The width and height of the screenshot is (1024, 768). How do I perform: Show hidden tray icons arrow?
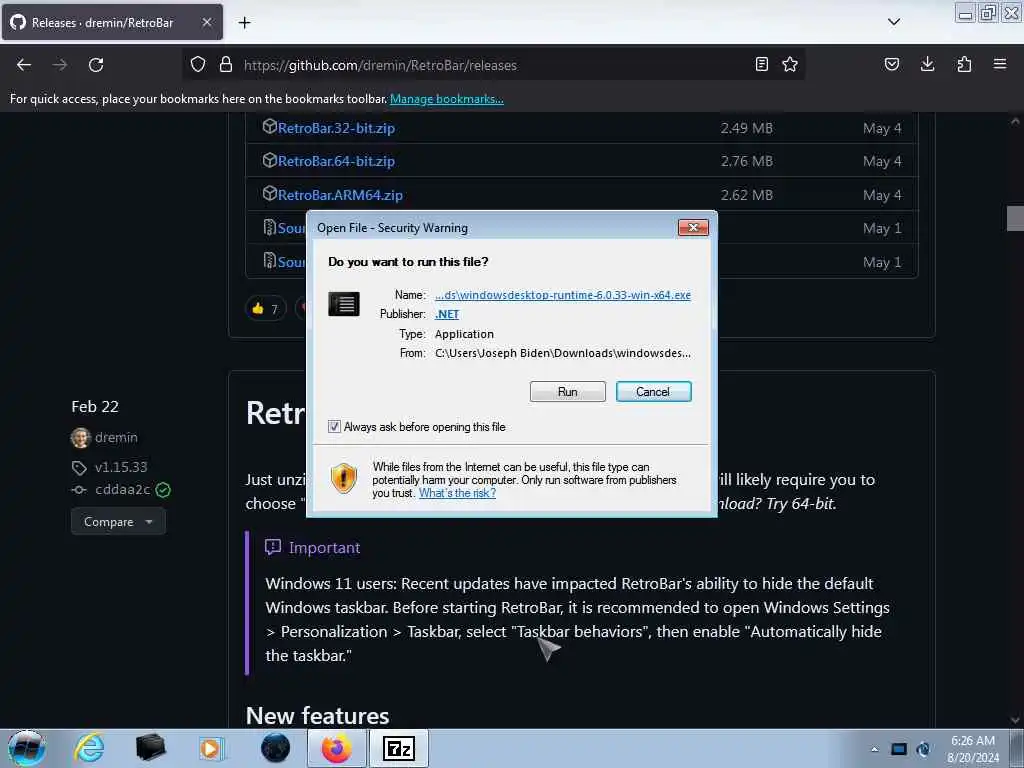874,749
